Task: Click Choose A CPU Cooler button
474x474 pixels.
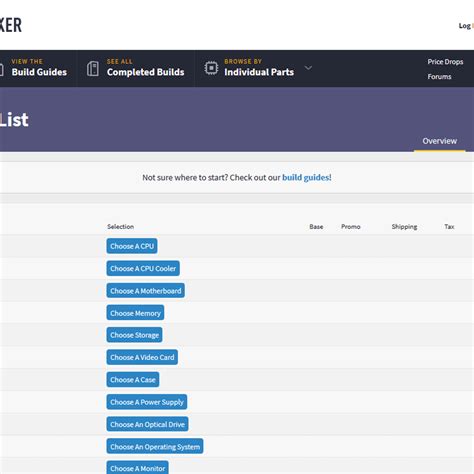Action: pyautogui.click(x=143, y=268)
